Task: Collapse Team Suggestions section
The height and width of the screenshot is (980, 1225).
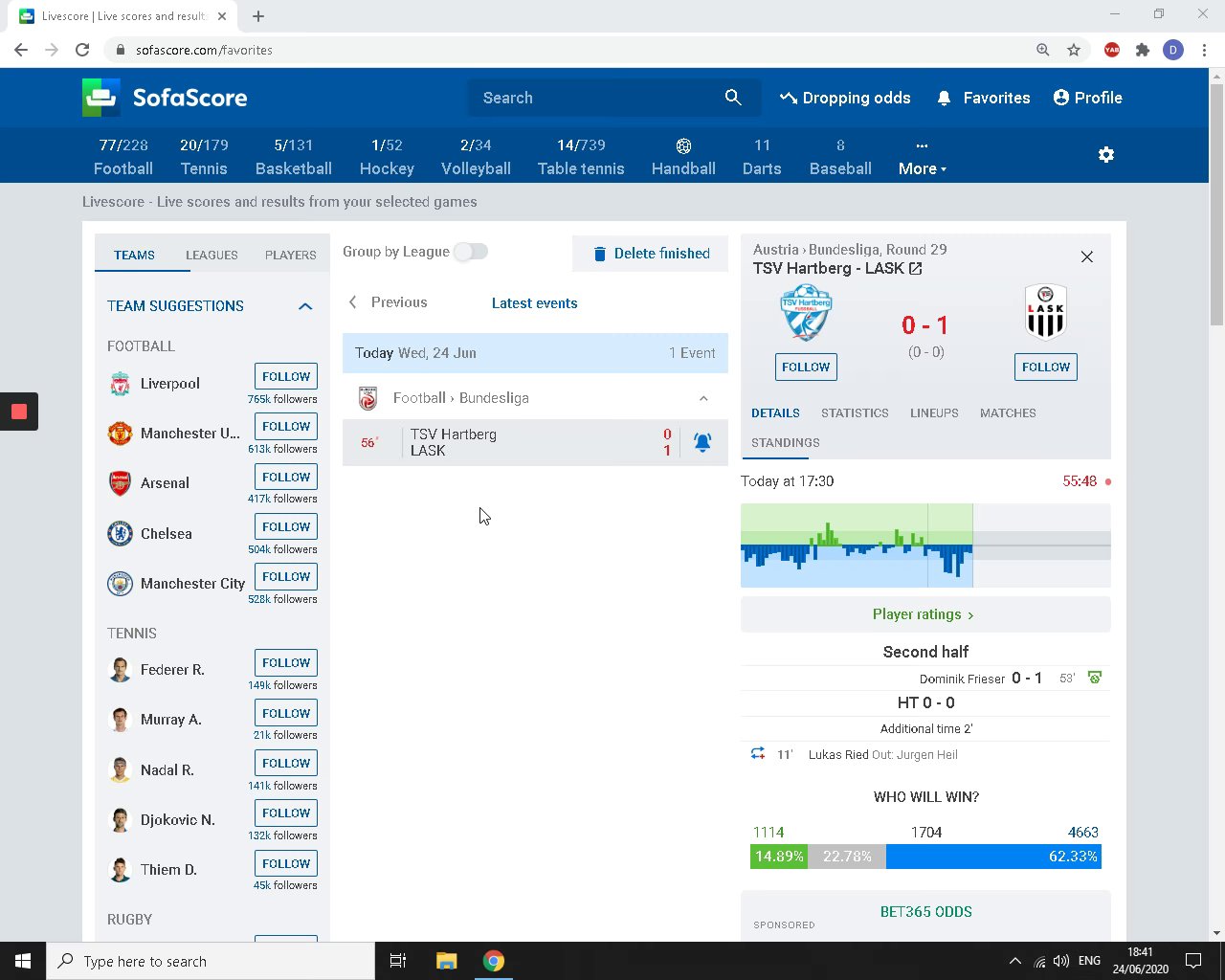Action: 305,306
